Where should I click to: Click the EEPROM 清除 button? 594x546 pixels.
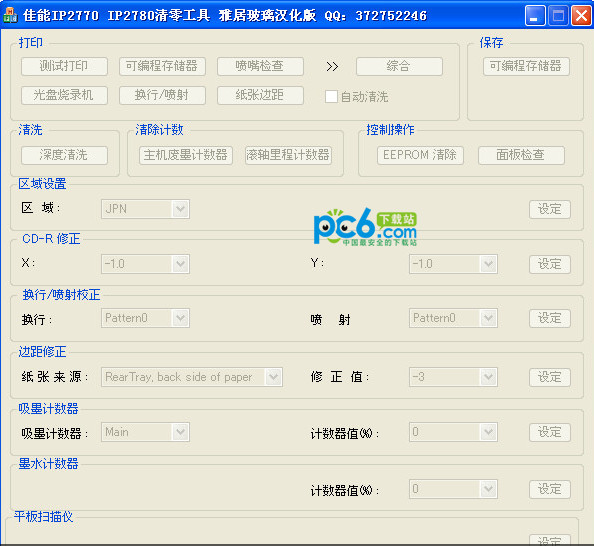(420, 155)
